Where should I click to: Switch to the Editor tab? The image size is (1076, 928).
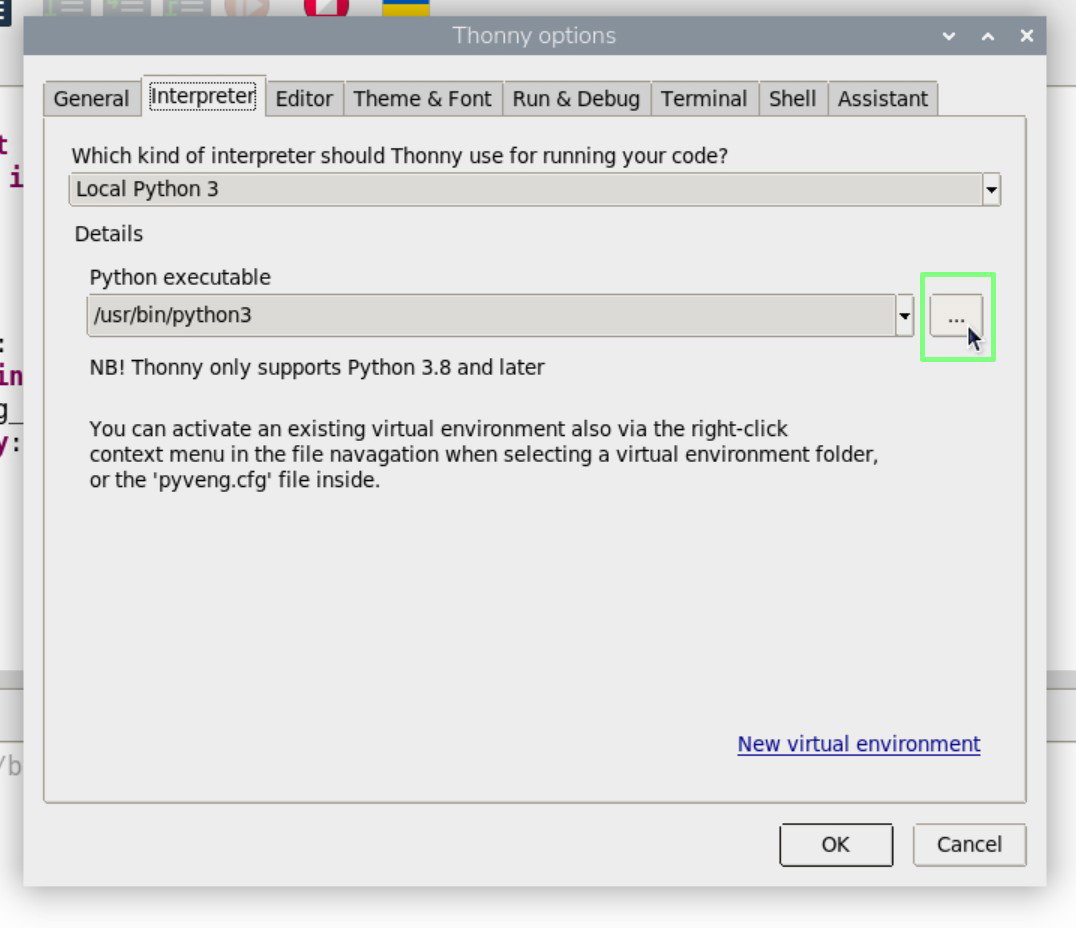(304, 99)
